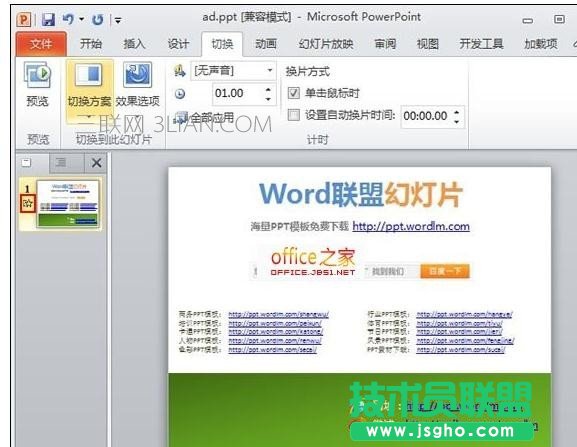Screen dimensions: 577x447
Task: Save the presentation with floppy icon
Action: (48, 19)
